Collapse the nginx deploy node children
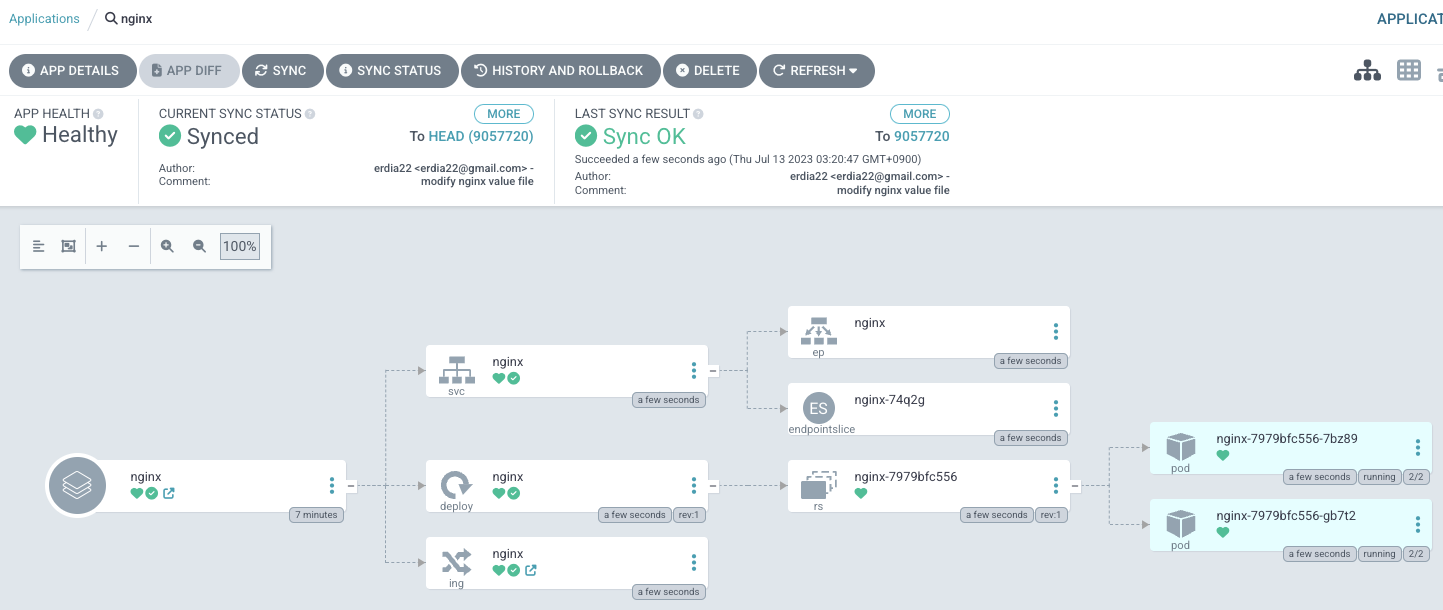 [x=713, y=486]
